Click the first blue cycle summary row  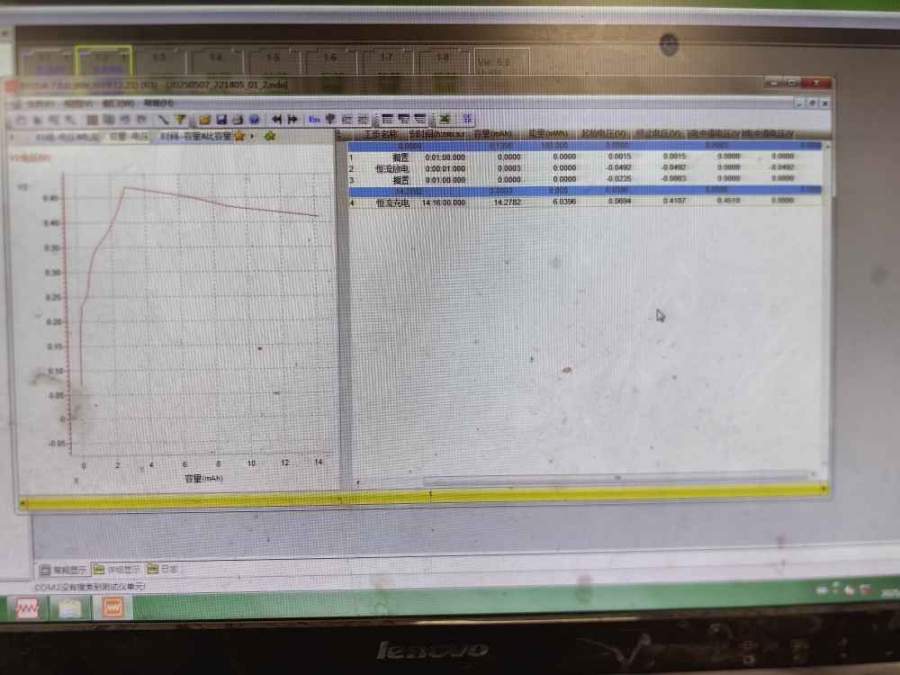(585, 146)
